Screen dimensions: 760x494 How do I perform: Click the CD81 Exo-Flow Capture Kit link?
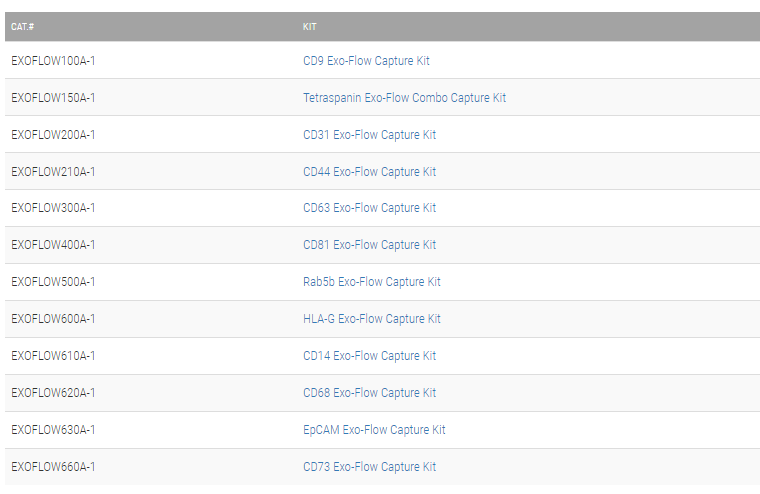click(369, 245)
